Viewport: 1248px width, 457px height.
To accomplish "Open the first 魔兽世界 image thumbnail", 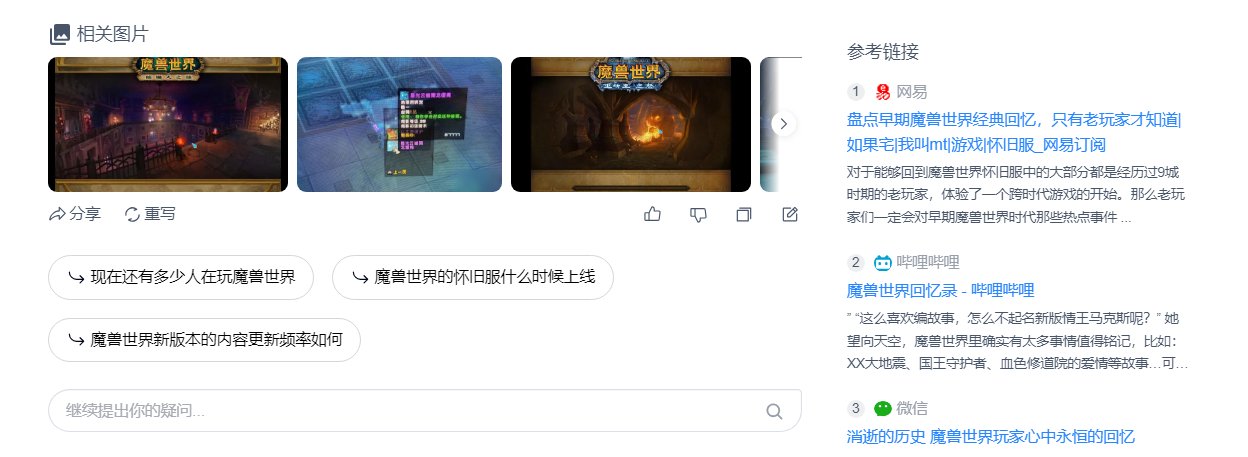I will point(168,124).
